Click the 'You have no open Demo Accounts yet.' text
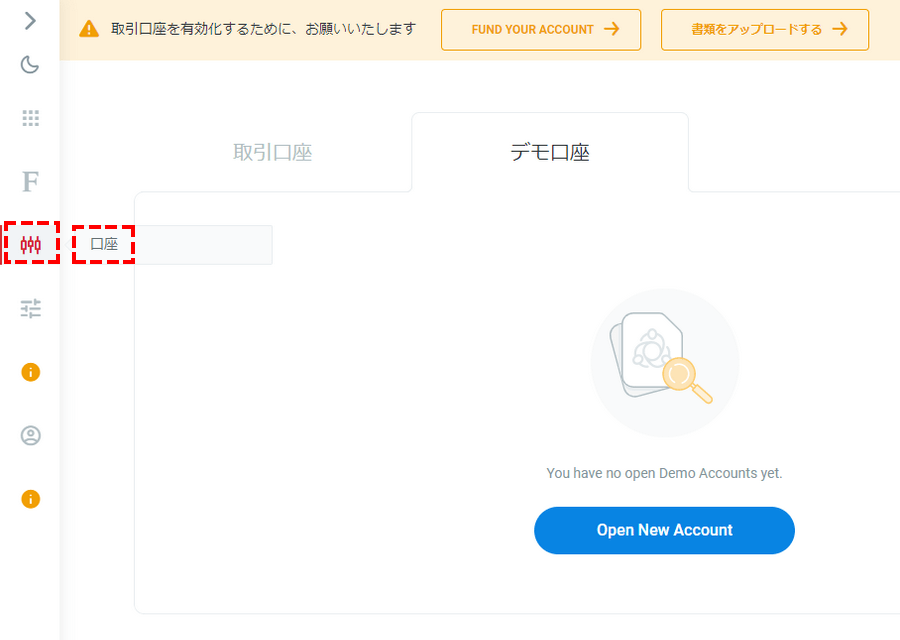This screenshot has width=900, height=640. 664,473
